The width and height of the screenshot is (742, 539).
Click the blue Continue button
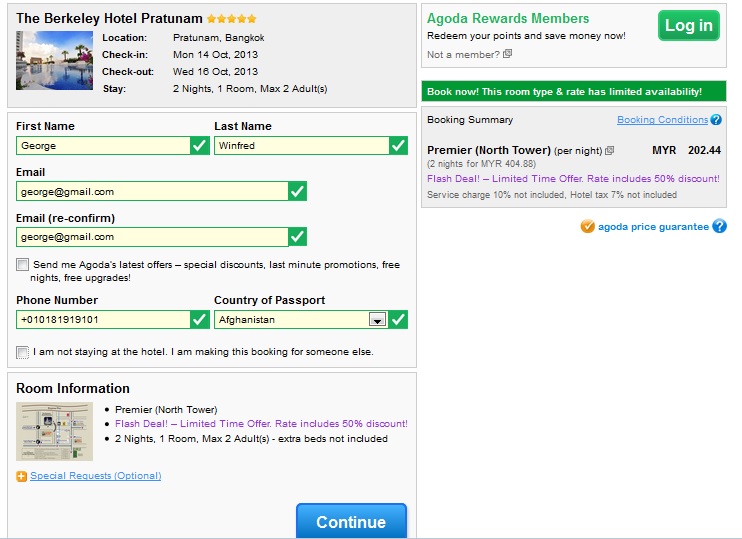click(351, 521)
